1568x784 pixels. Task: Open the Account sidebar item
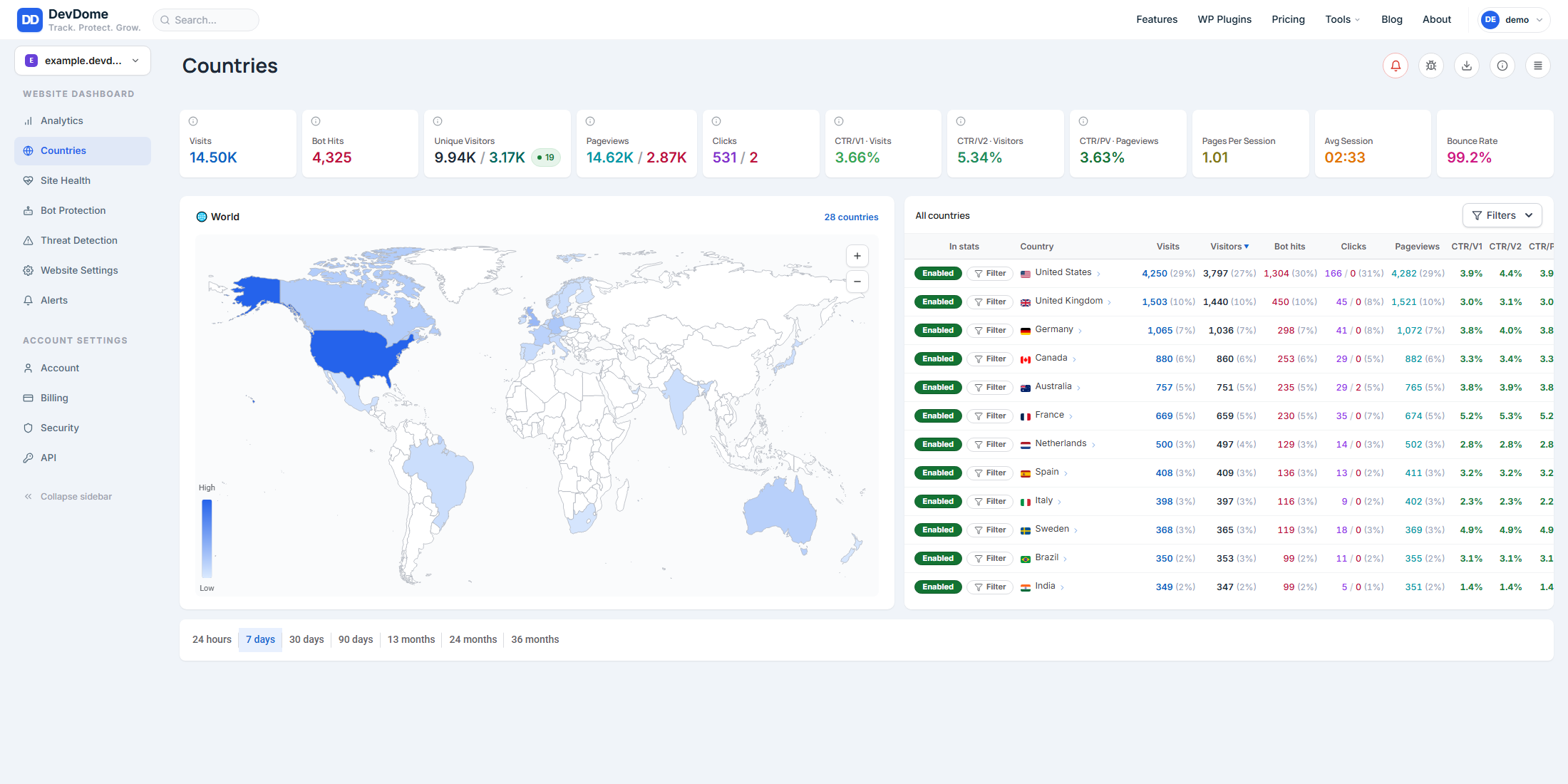83,368
